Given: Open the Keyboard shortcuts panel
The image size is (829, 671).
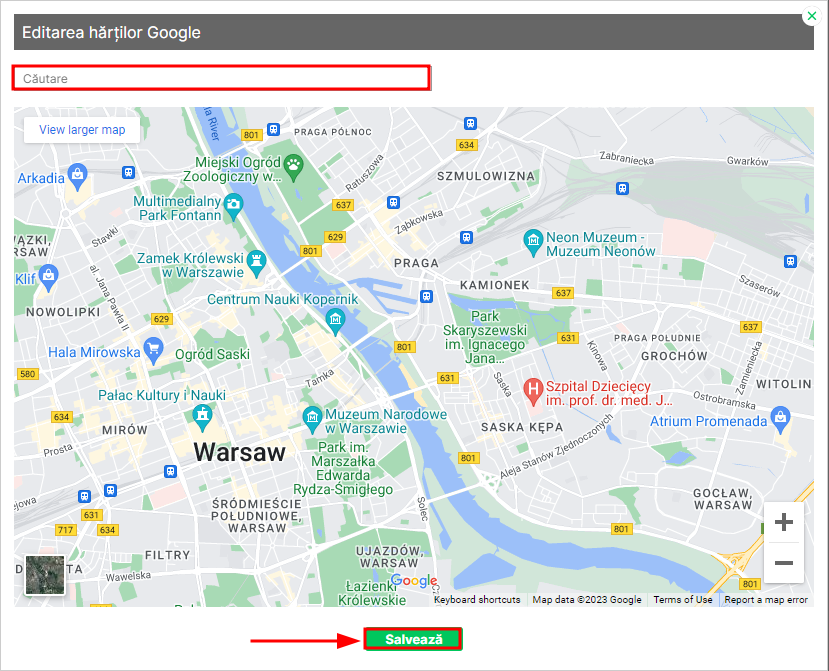Looking at the screenshot, I should (x=476, y=599).
